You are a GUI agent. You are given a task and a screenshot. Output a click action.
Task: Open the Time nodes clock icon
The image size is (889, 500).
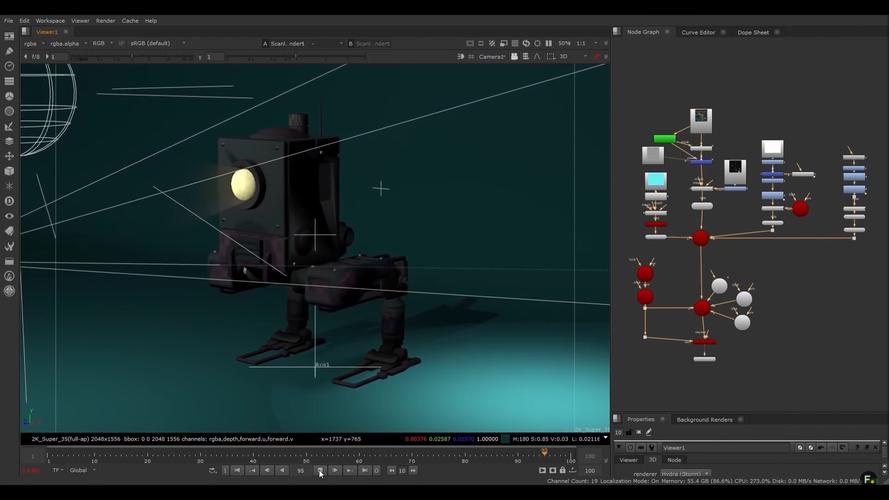(10, 66)
